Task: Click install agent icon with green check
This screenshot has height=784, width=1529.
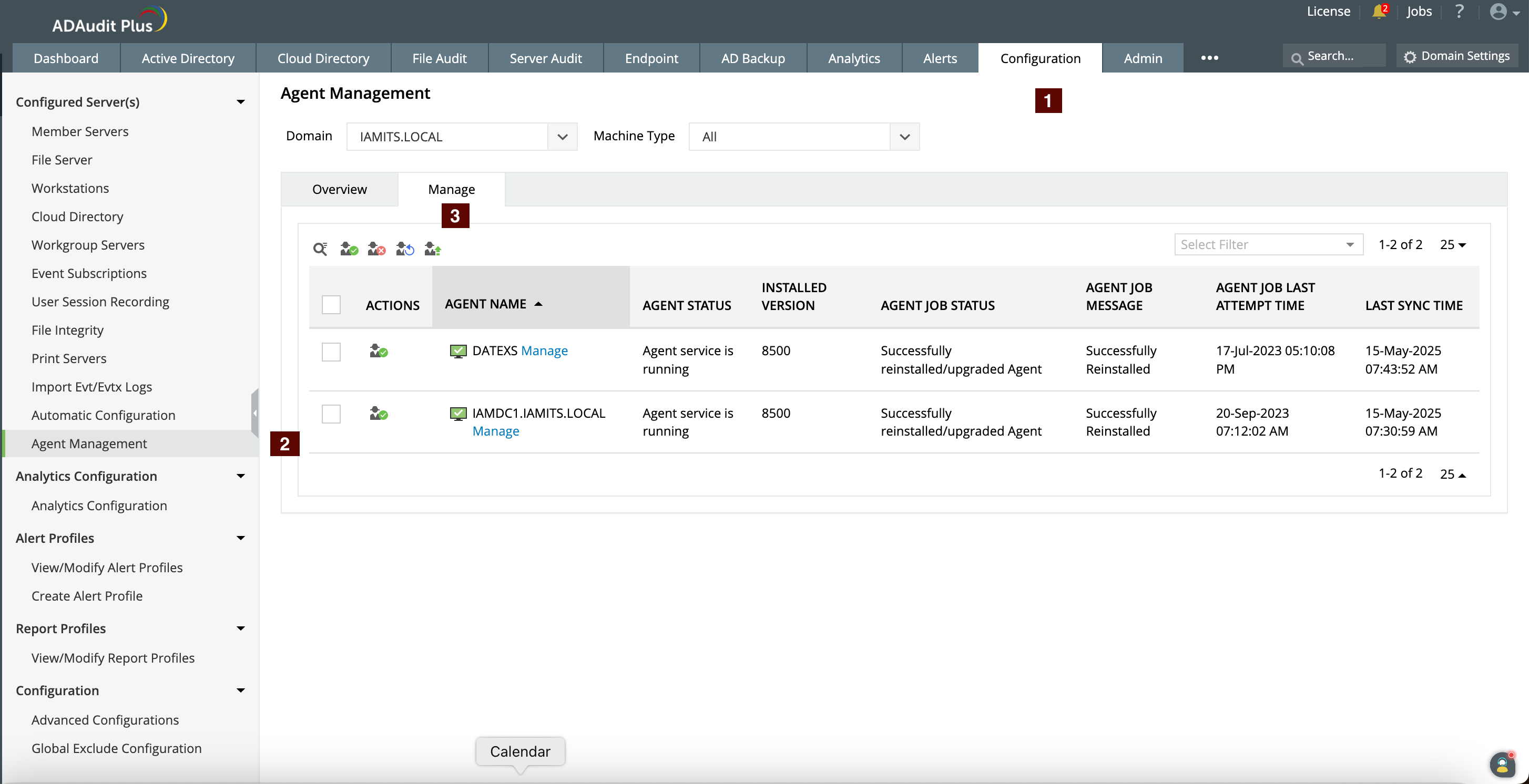Action: [349, 249]
